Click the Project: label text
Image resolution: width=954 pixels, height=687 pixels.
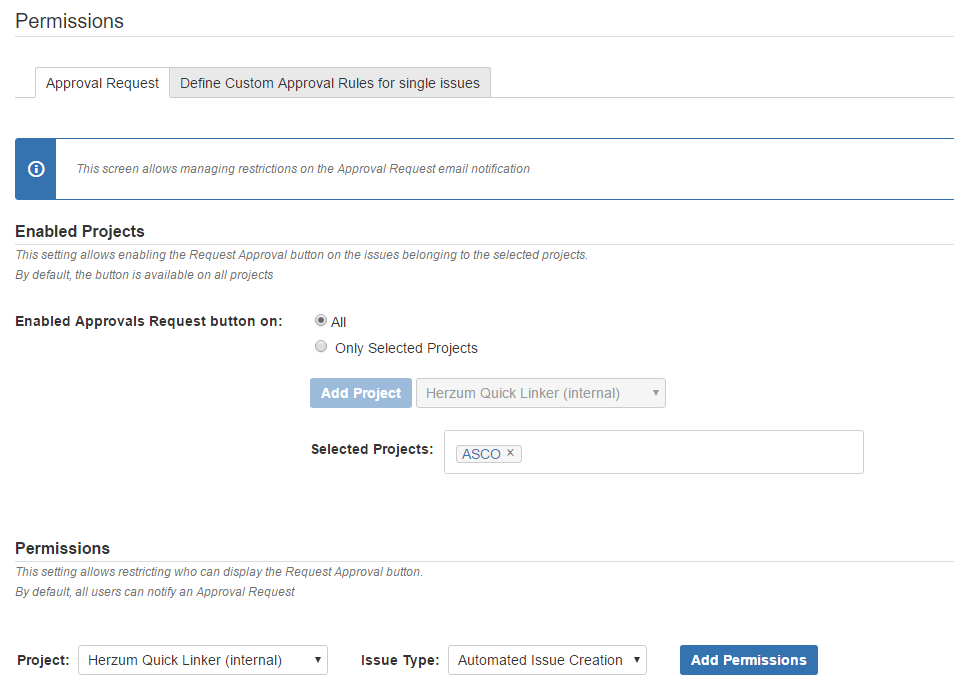43,660
